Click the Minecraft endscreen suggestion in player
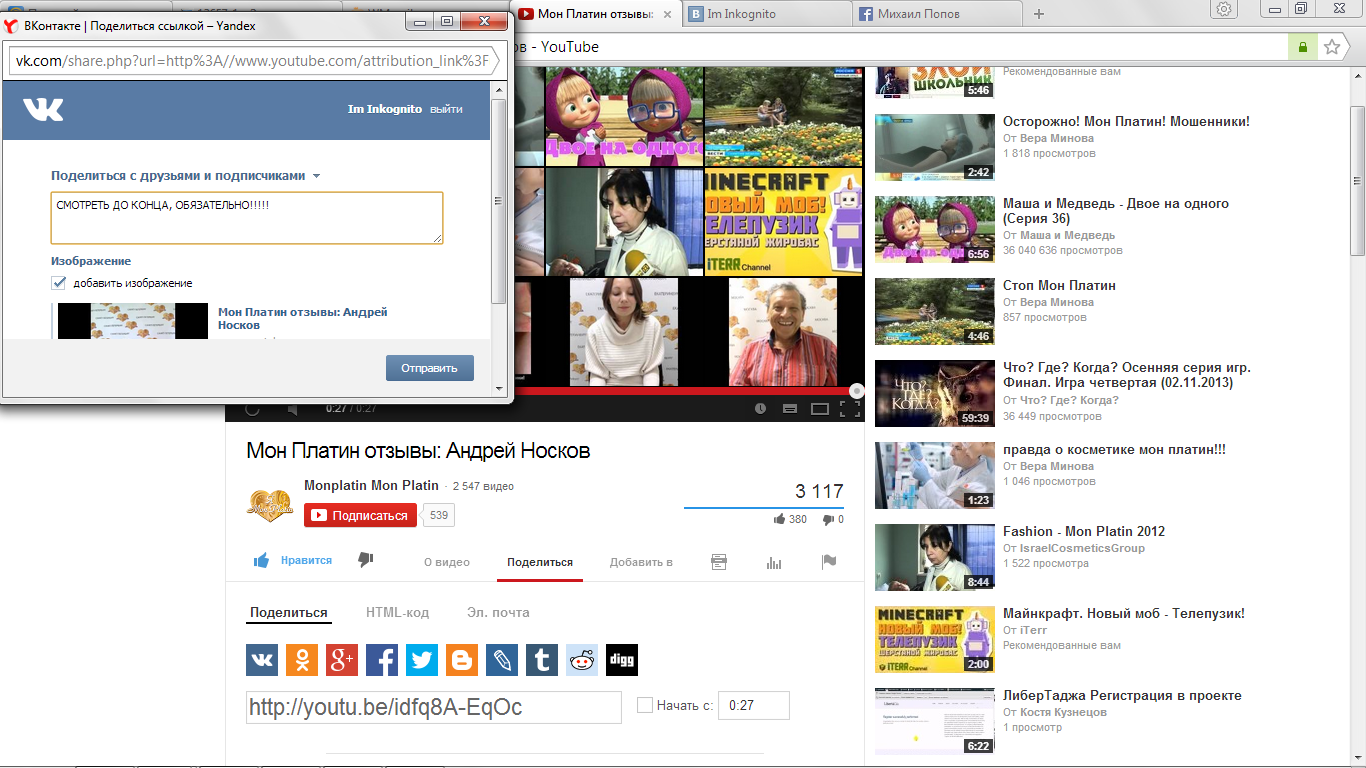The height and width of the screenshot is (768, 1366). [784, 221]
